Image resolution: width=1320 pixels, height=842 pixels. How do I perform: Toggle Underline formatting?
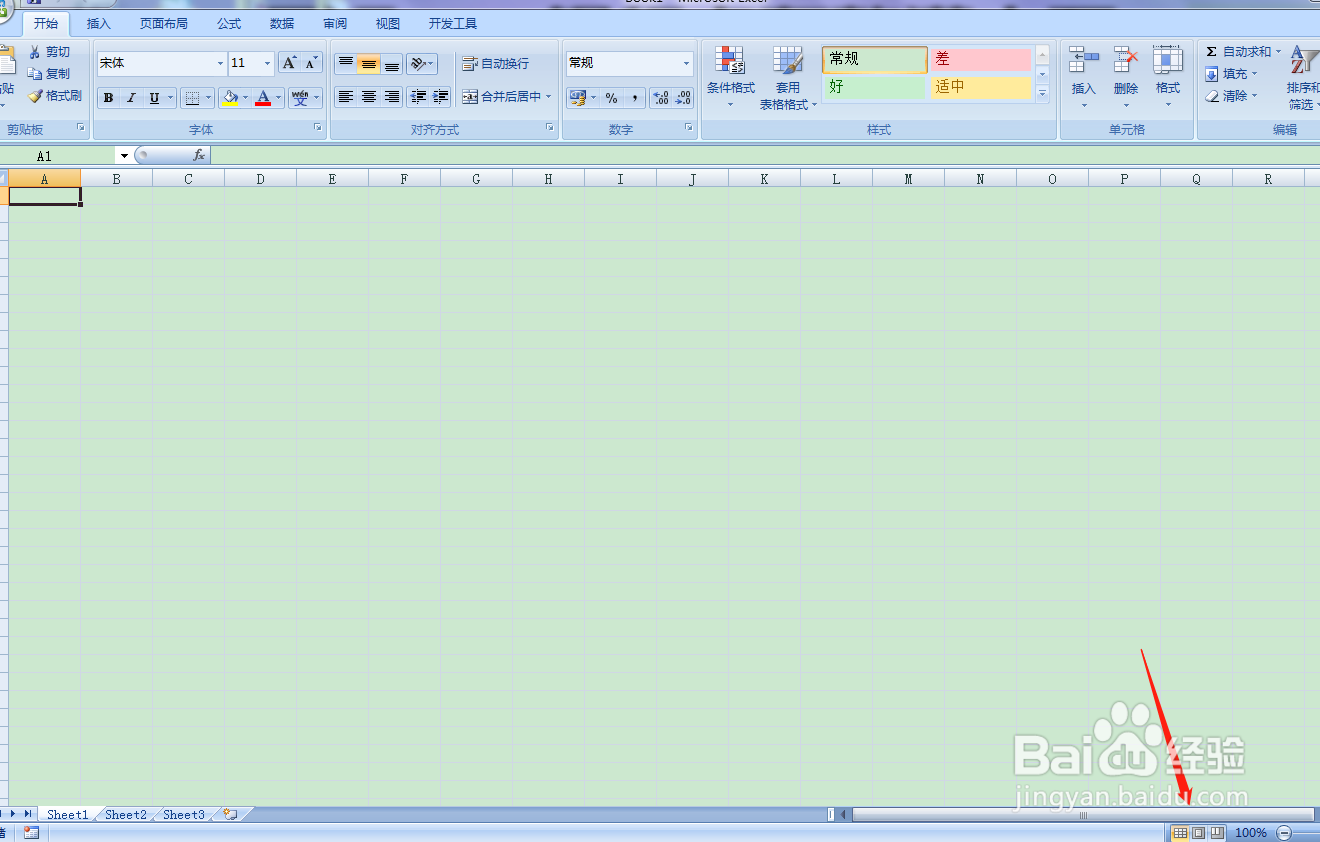pos(154,98)
